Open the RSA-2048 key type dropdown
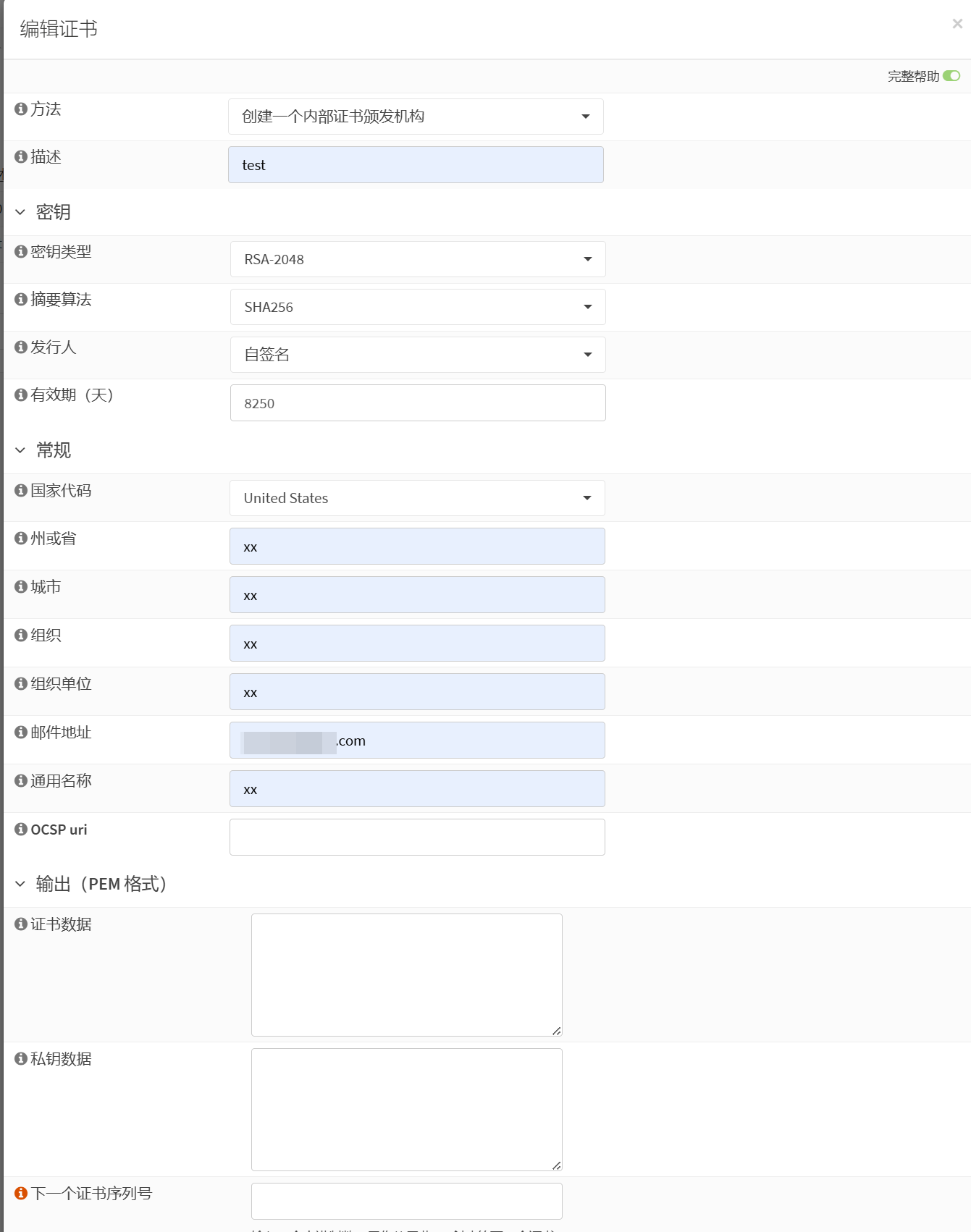971x1232 pixels. coord(418,259)
